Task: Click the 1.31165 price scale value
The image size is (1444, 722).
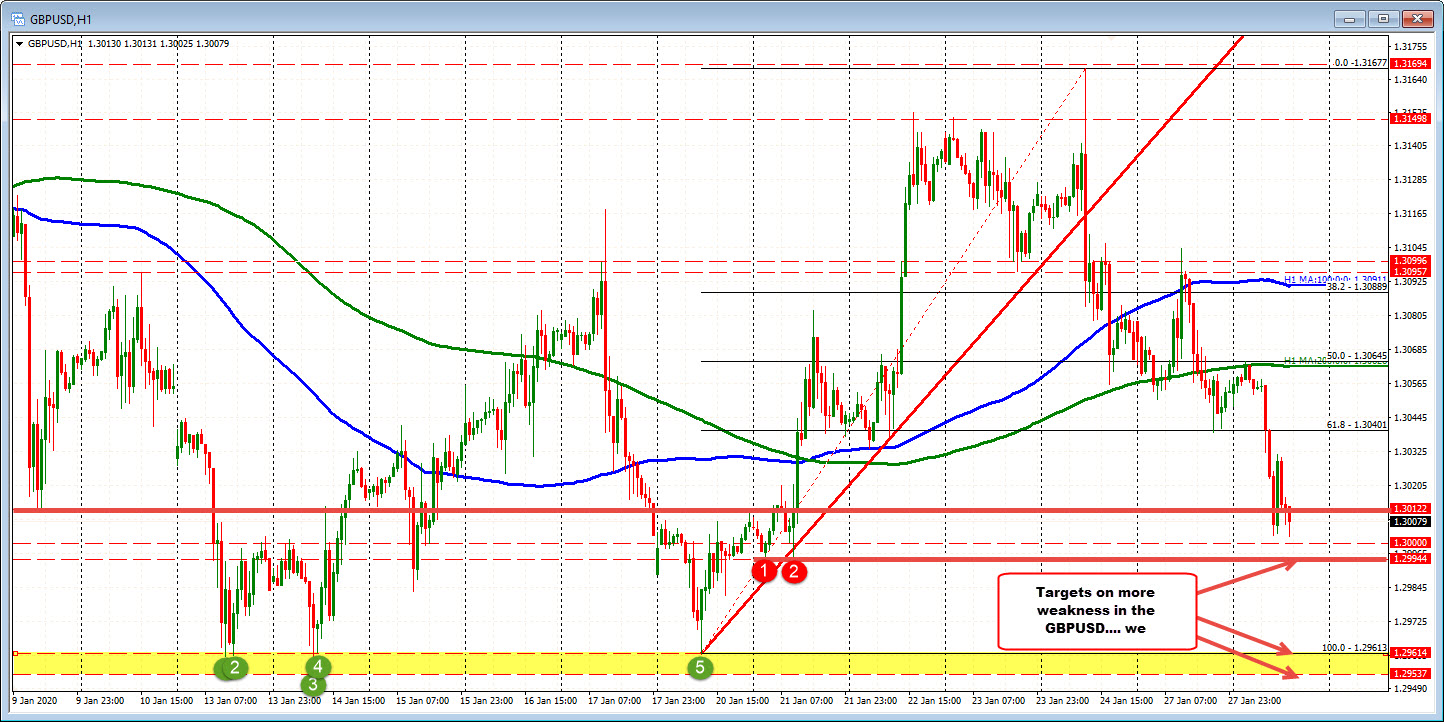Action: coord(1413,214)
